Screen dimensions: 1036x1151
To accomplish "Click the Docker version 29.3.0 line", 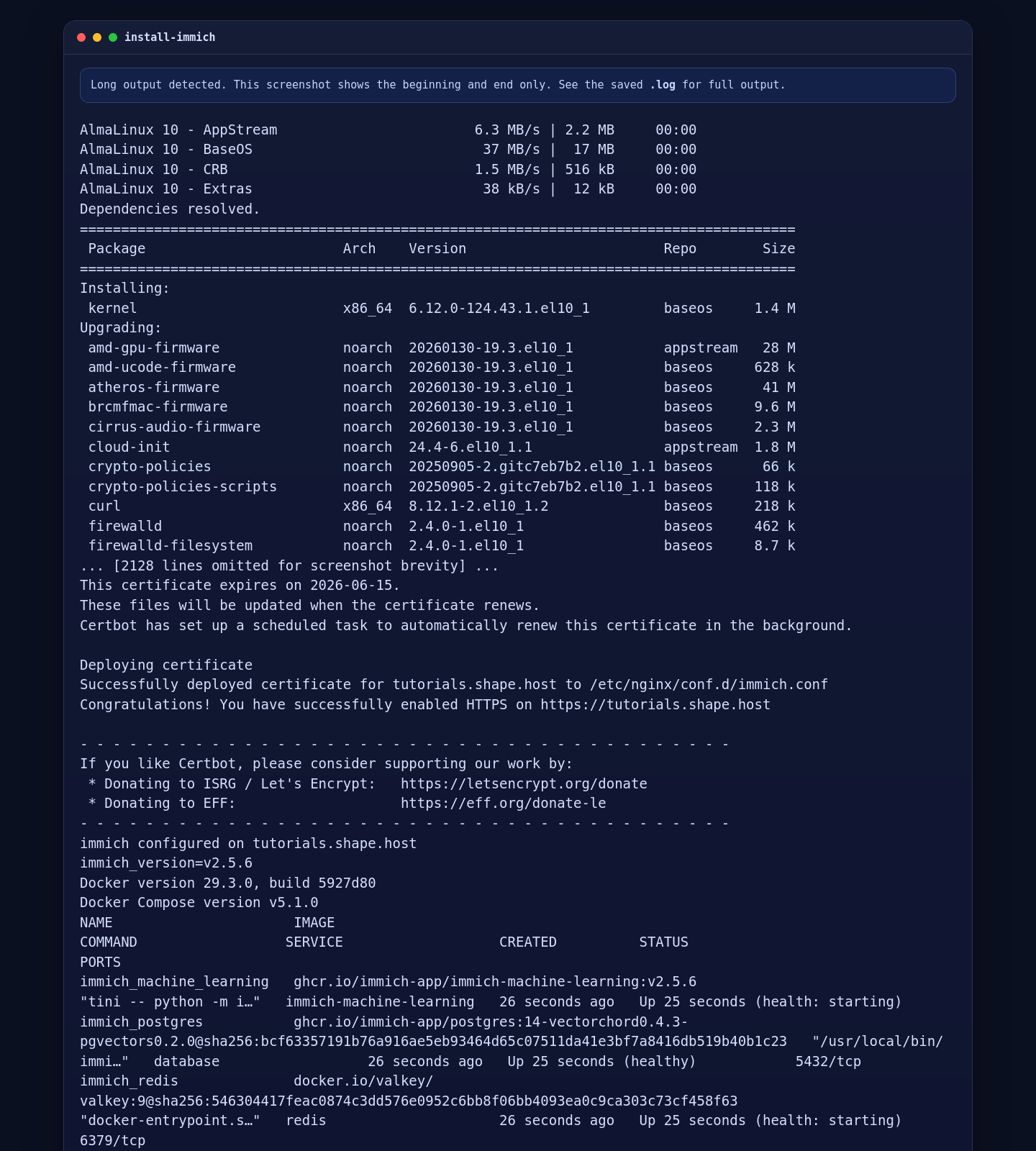I will 227,883.
